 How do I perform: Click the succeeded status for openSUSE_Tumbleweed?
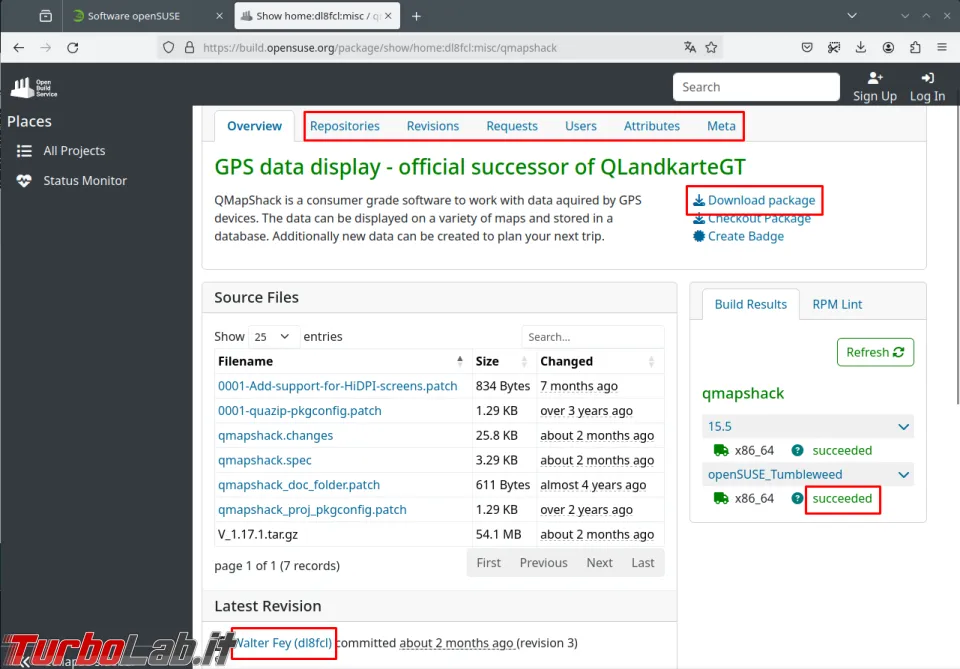842,499
